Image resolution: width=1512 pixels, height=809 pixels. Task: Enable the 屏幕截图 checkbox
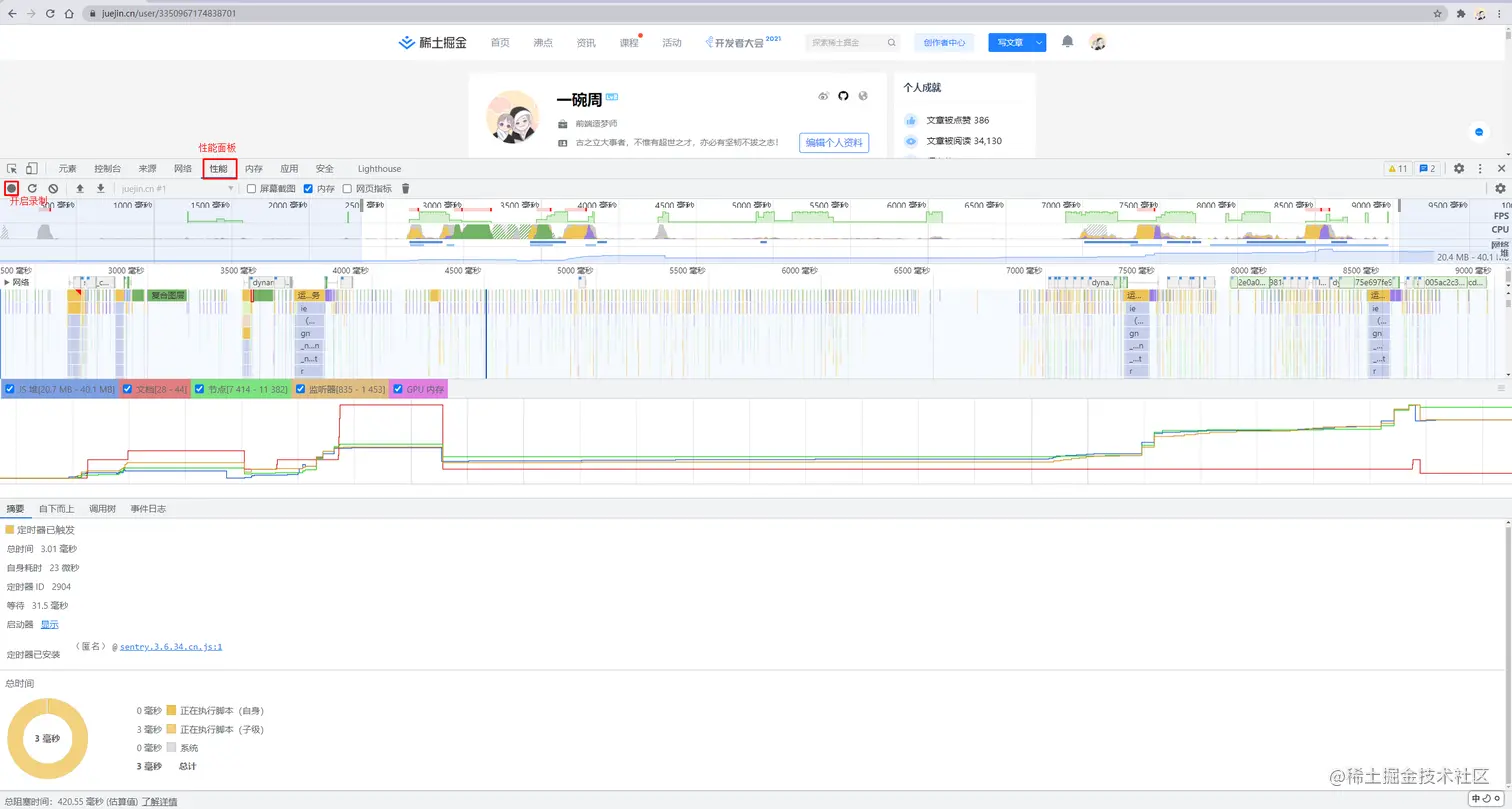pos(253,188)
